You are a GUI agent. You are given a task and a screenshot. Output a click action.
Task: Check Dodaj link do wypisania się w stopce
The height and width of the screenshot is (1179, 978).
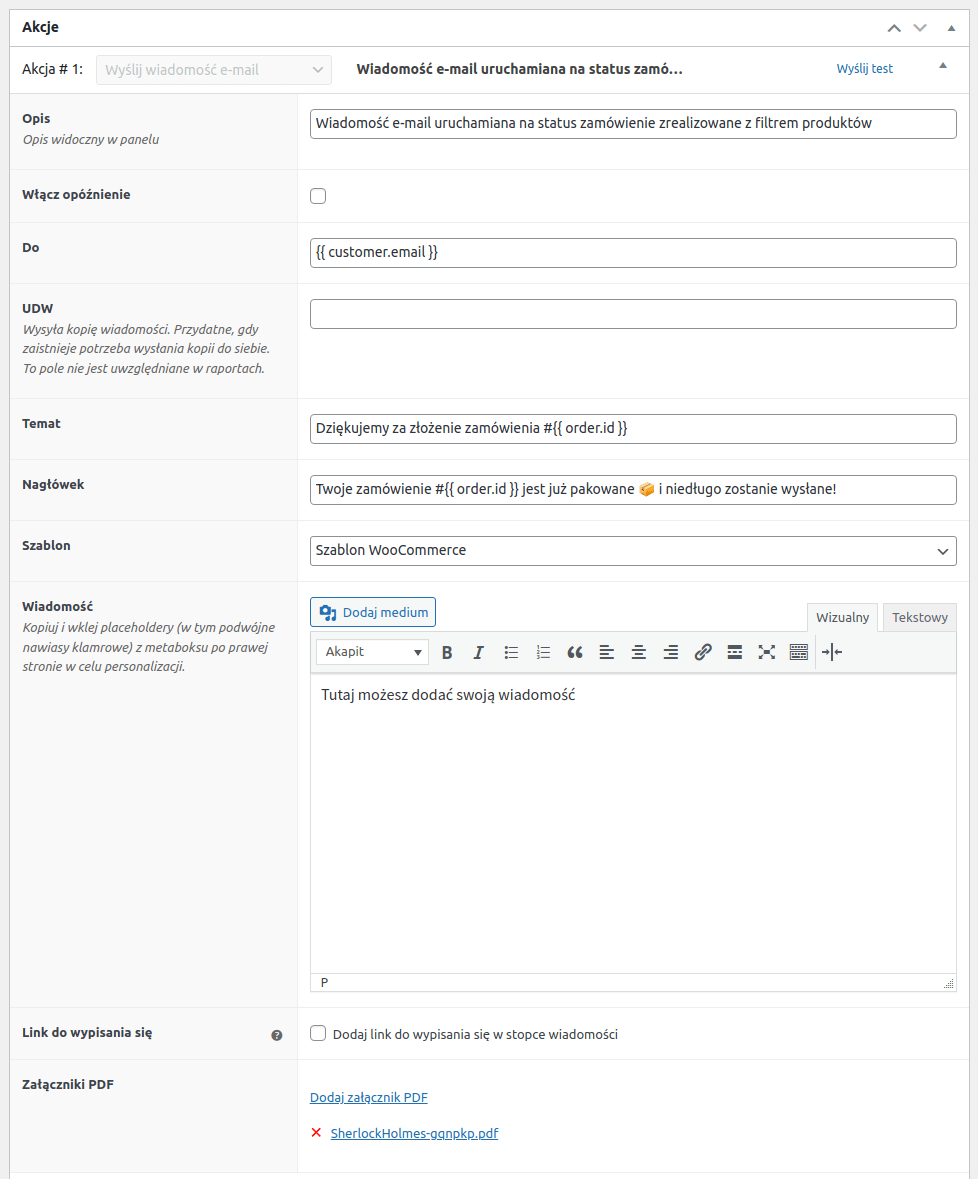[318, 1033]
